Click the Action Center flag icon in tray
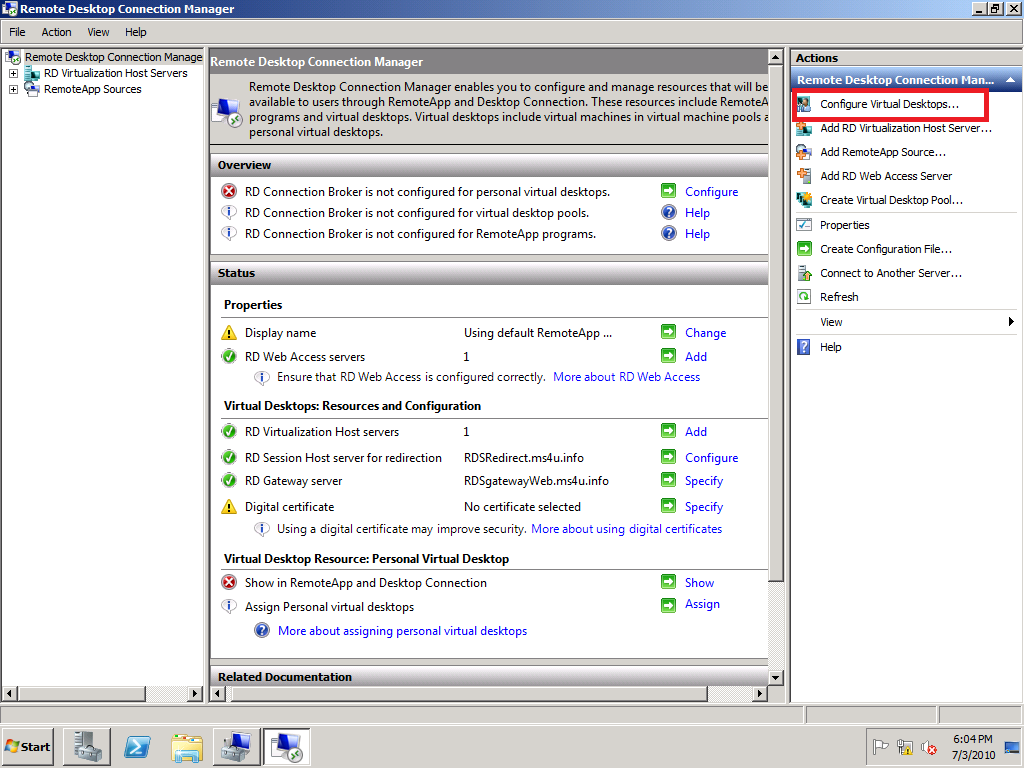Image resolution: width=1024 pixels, height=768 pixels. coord(881,746)
